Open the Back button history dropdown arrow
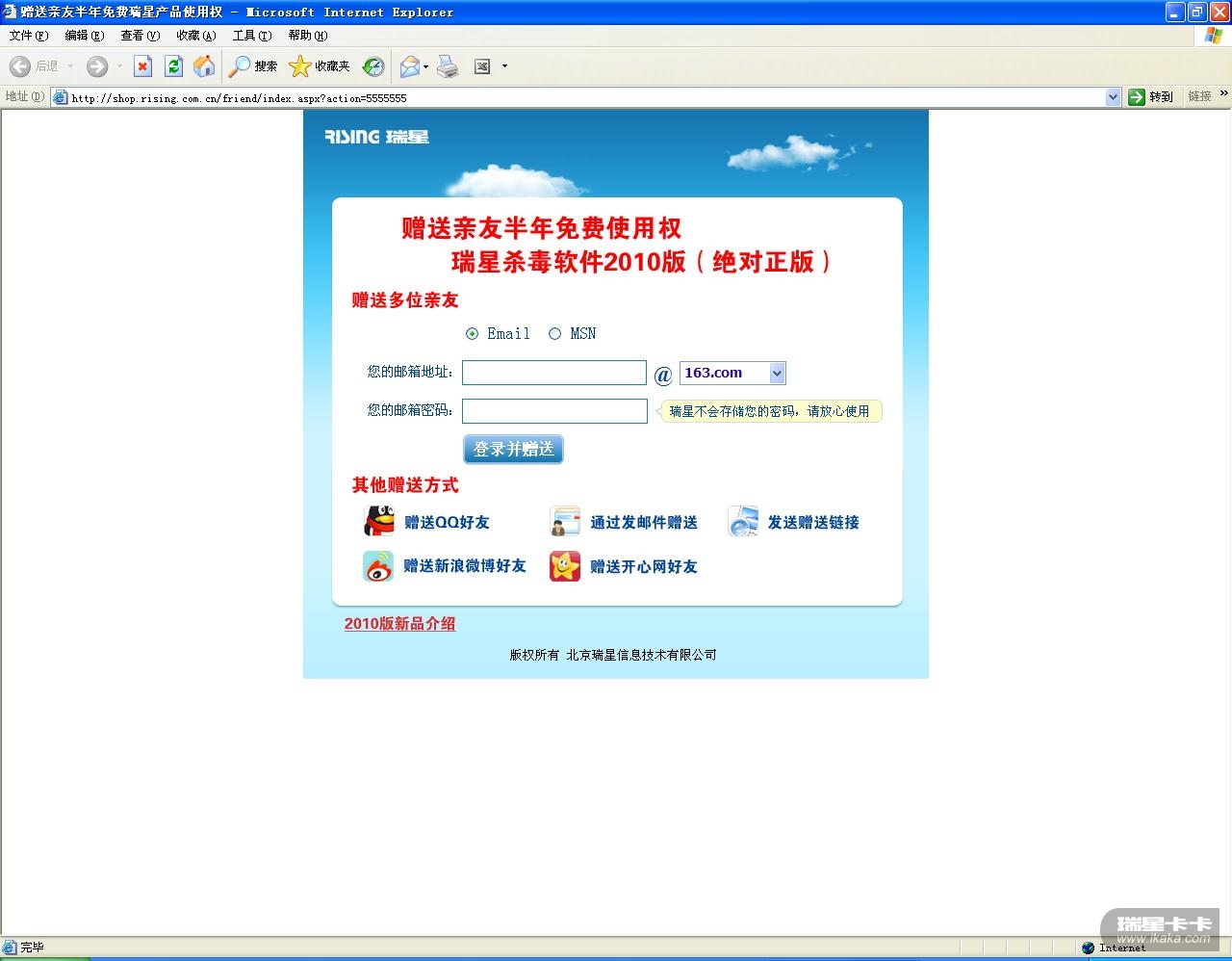This screenshot has width=1232, height=961. point(70,66)
